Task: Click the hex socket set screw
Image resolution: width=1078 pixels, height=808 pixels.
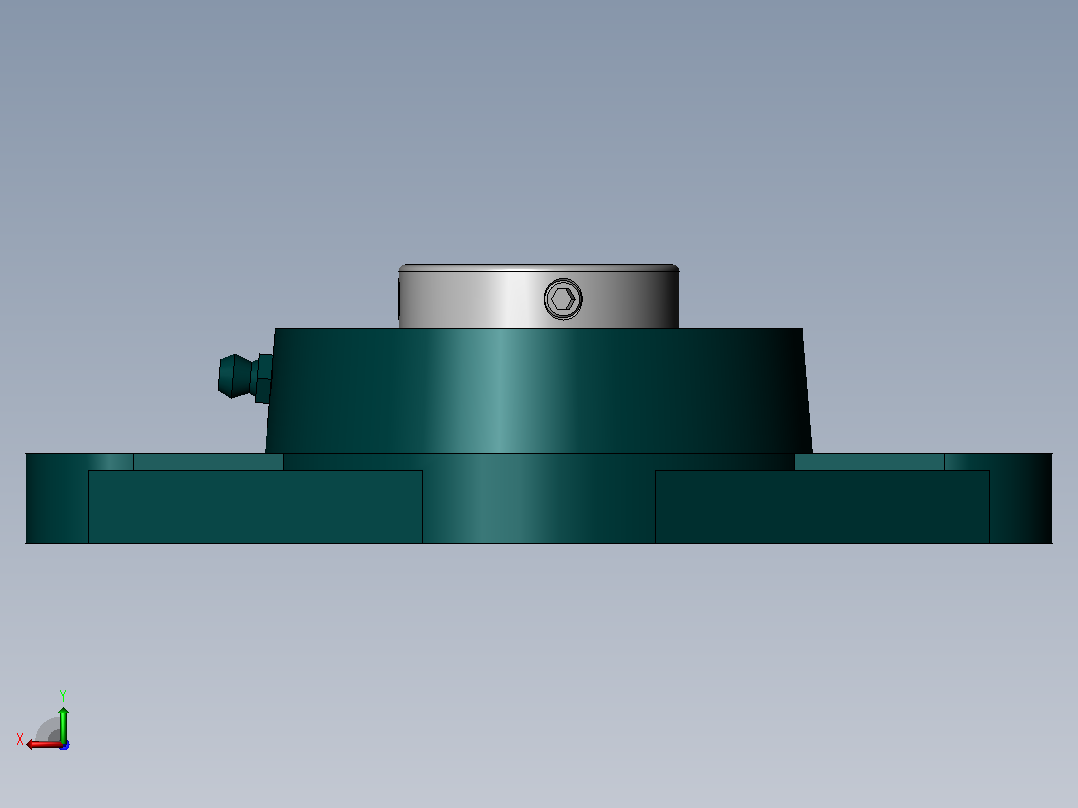Action: click(x=563, y=299)
